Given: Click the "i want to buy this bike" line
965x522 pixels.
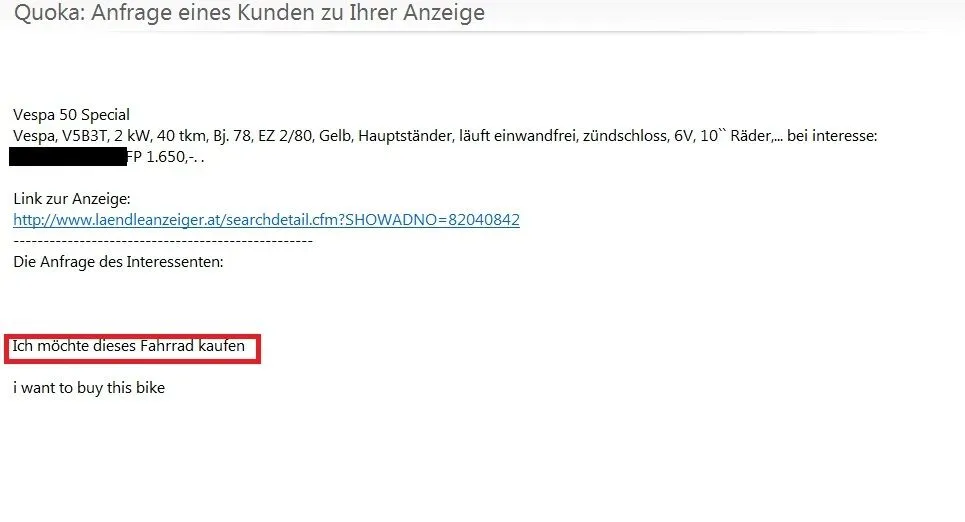Looking at the screenshot, I should pos(89,388).
